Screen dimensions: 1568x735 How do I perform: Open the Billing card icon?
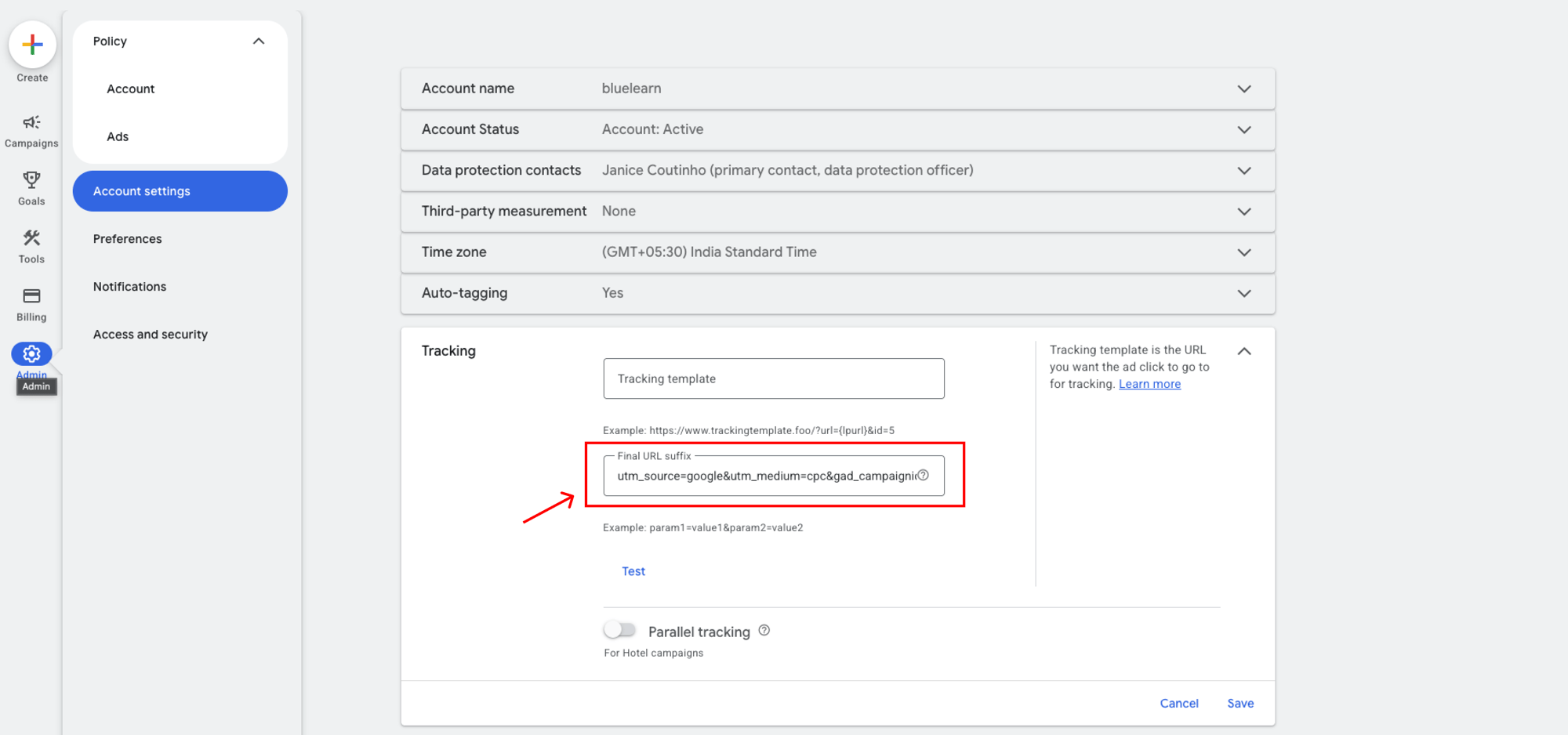31,296
